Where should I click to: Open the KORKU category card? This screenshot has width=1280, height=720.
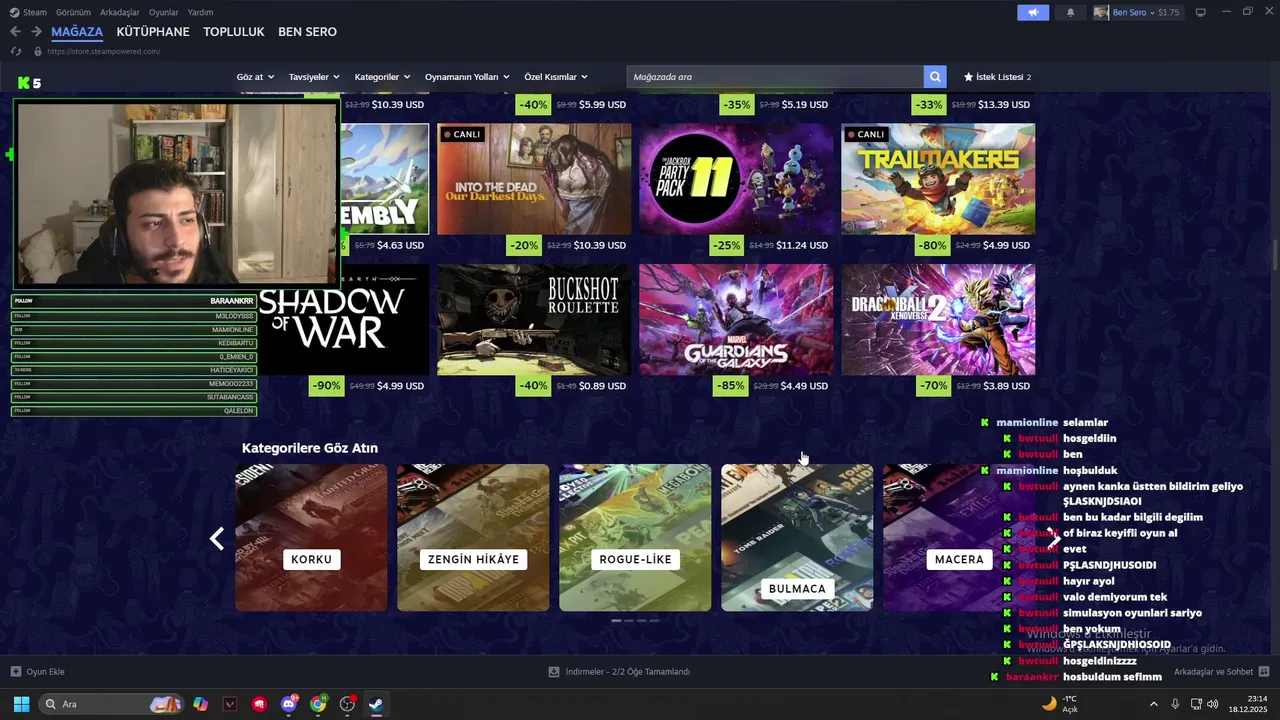click(x=311, y=538)
